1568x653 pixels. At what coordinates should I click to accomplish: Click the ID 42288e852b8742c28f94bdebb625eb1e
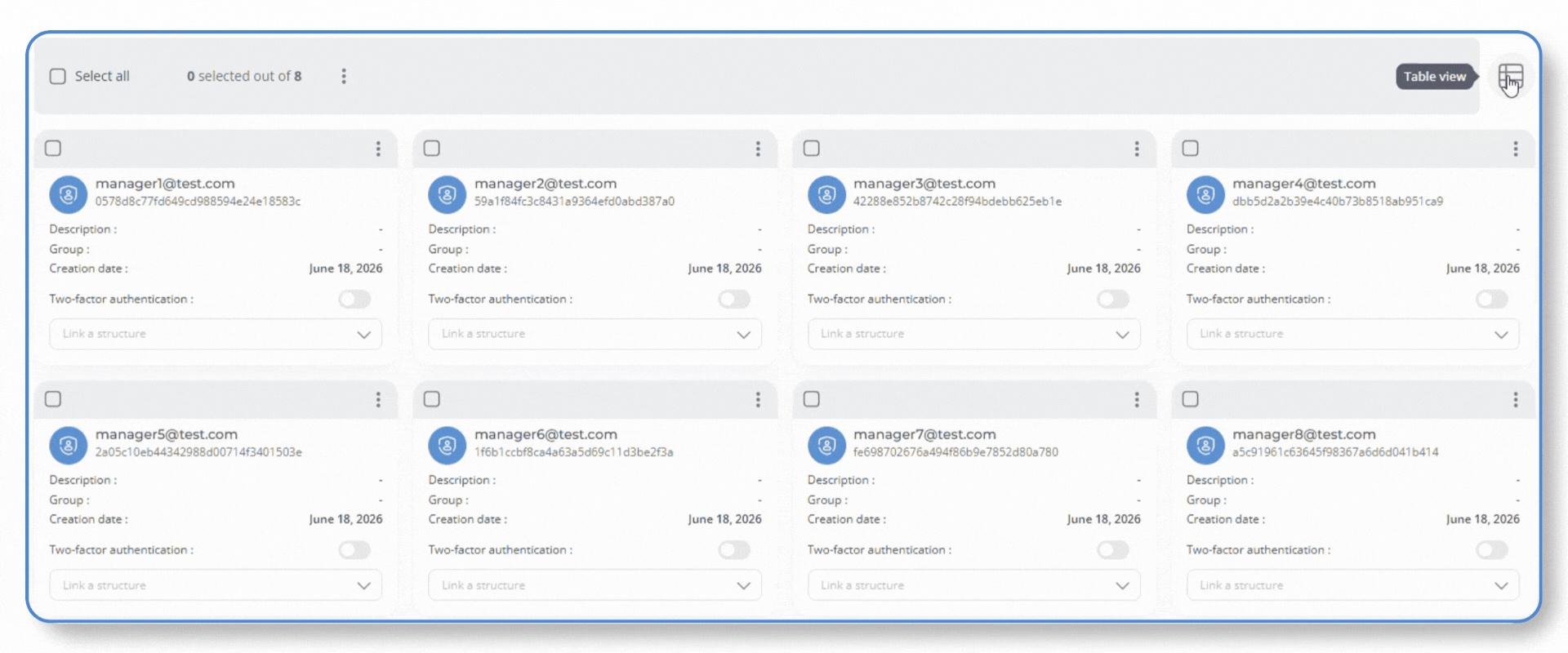tap(958, 202)
